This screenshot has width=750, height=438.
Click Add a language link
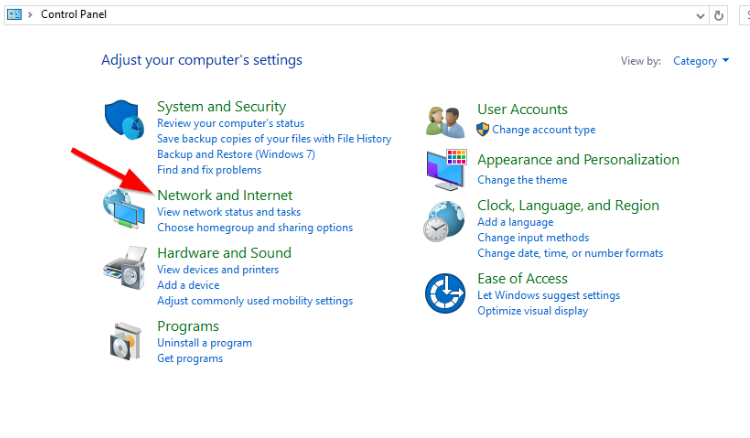tap(515, 222)
